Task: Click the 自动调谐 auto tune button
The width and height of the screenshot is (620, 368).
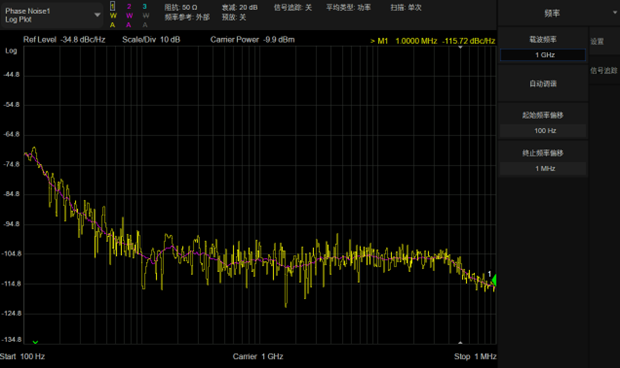Action: (543, 84)
